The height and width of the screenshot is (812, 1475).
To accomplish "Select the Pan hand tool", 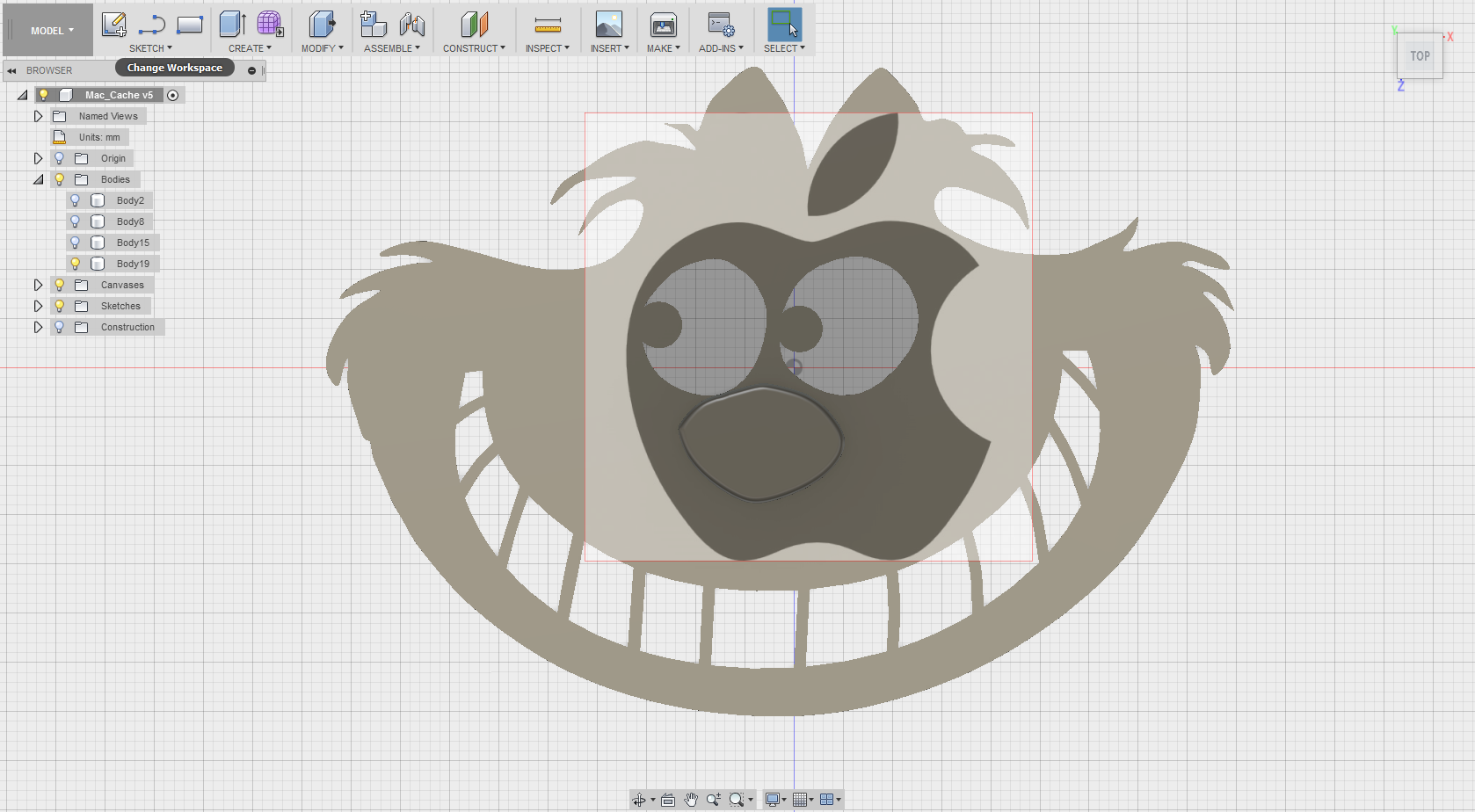I will tap(691, 799).
